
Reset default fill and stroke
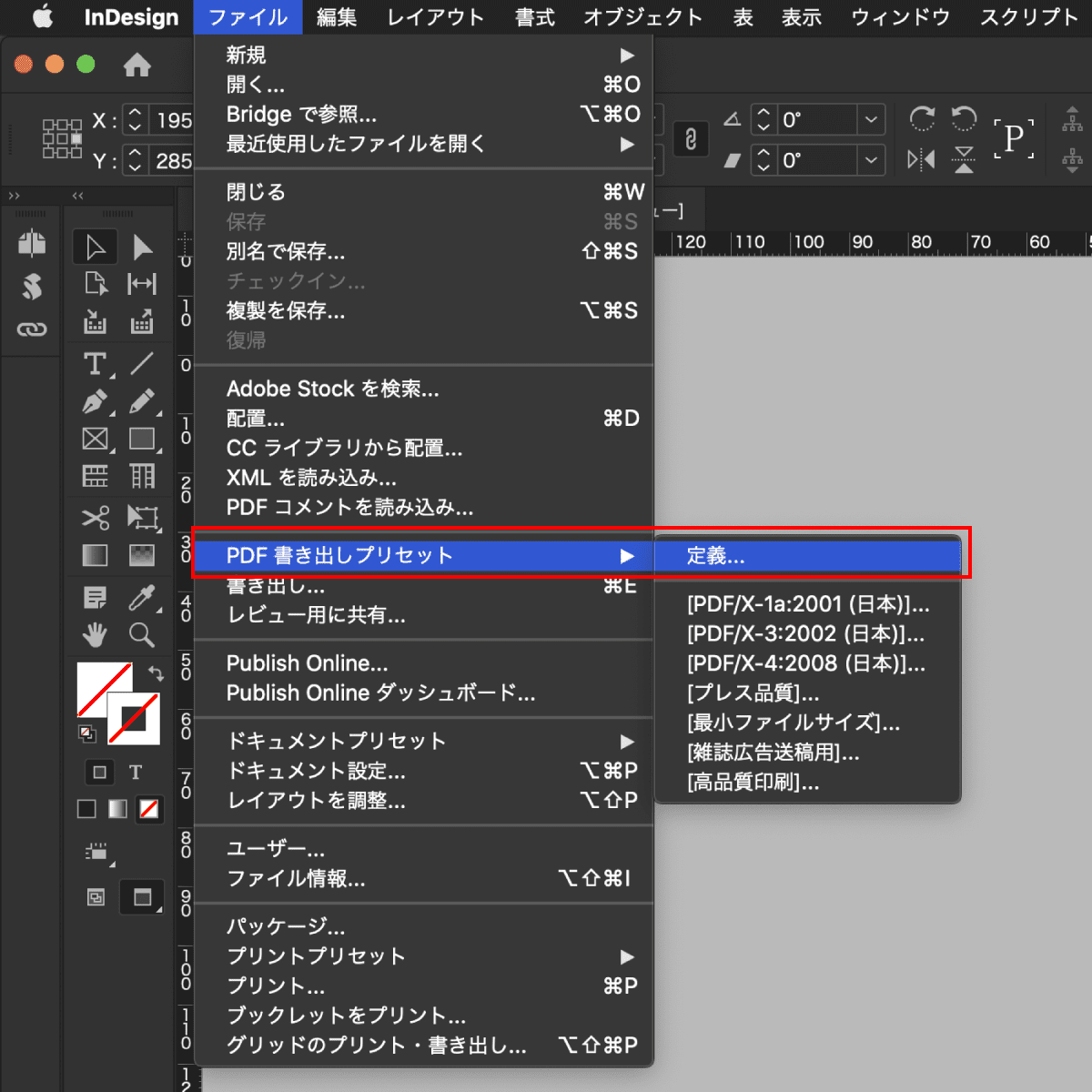click(x=86, y=733)
